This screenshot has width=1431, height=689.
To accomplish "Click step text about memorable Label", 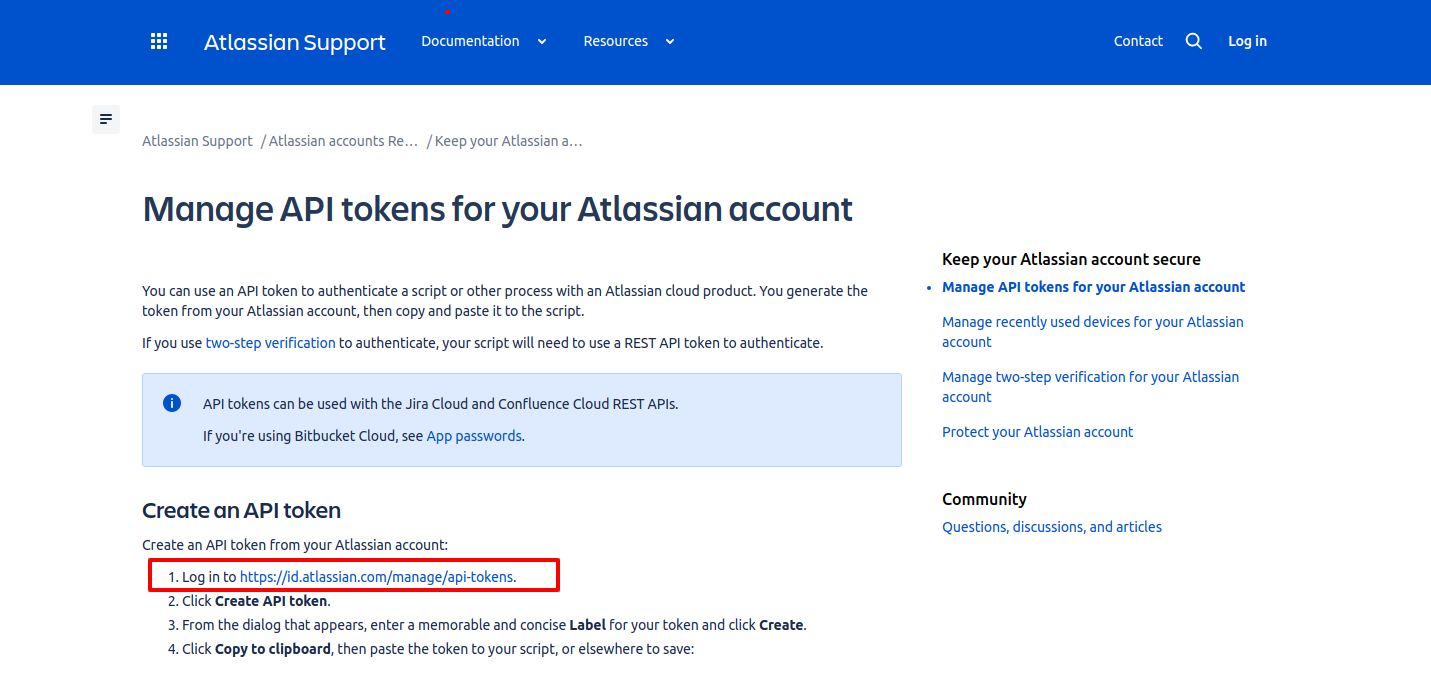I will coord(494,625).
